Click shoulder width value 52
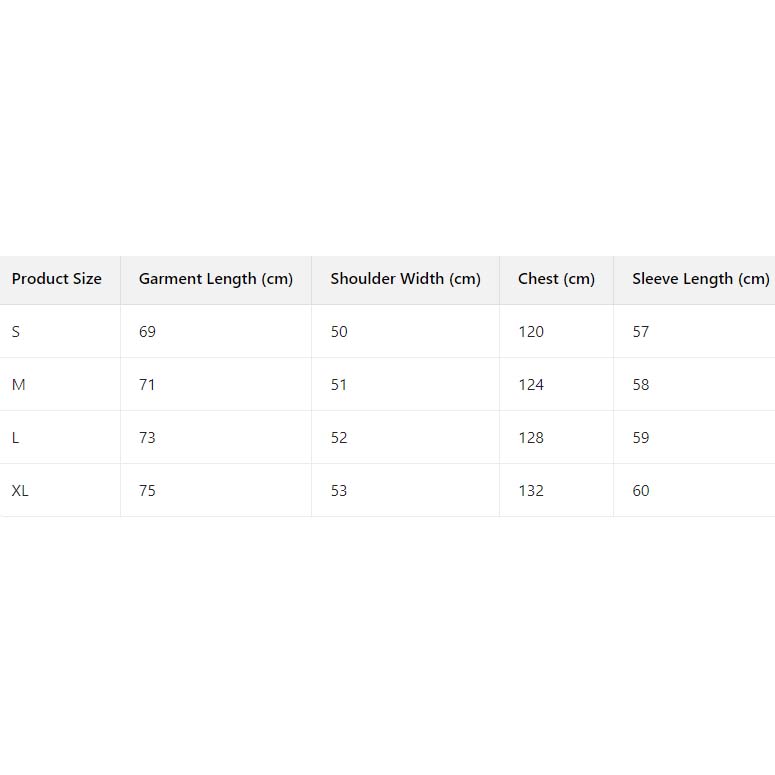 tap(339, 438)
